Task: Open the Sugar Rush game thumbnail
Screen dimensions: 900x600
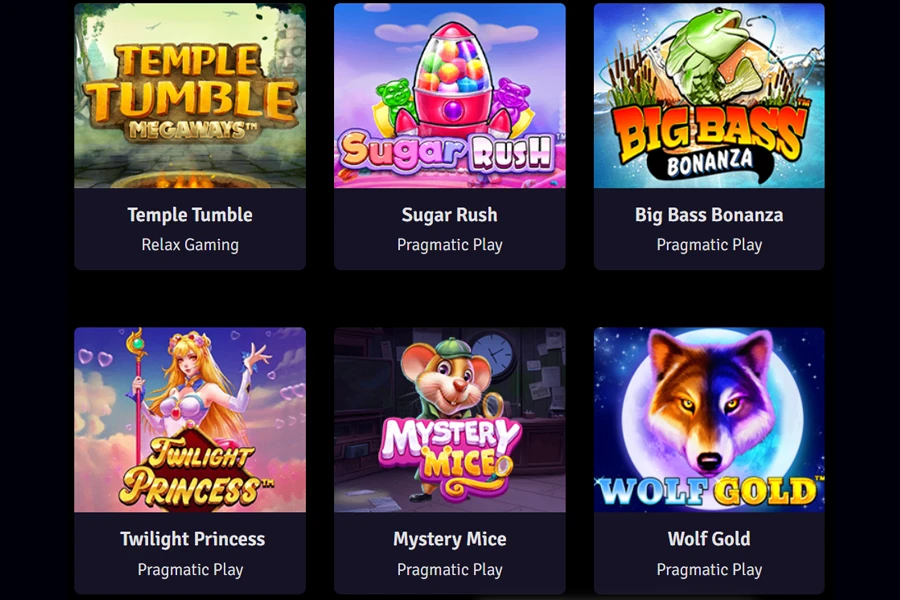Action: pos(449,95)
